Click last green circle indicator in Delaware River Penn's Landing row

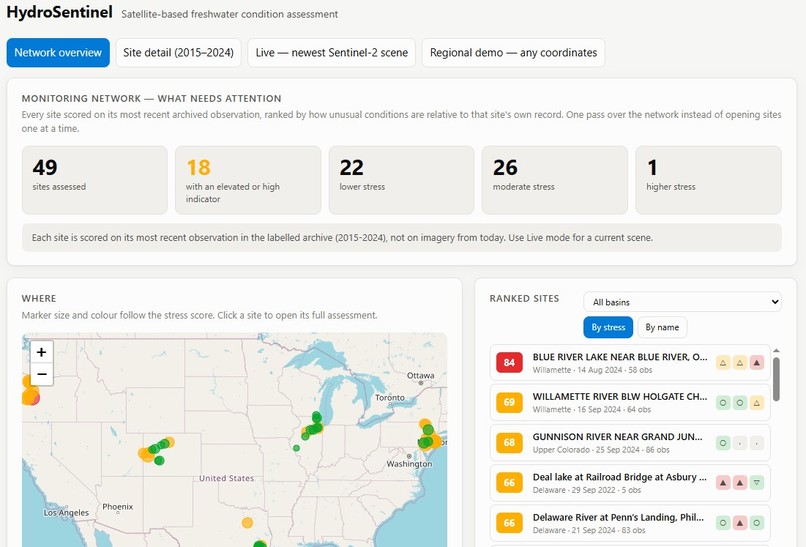(756, 523)
